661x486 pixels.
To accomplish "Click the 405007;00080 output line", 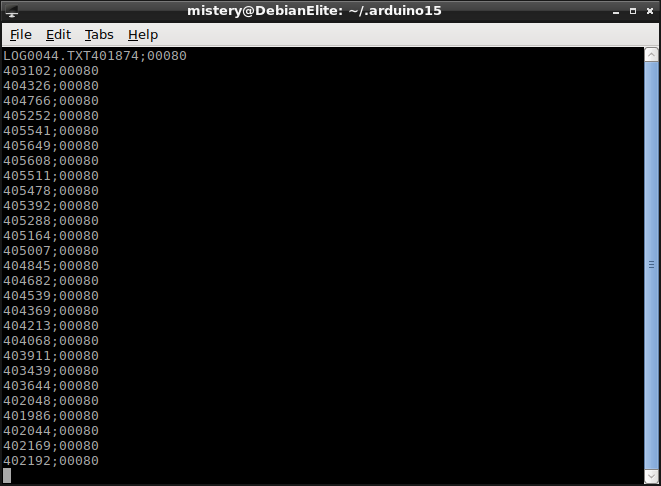I will (x=51, y=251).
